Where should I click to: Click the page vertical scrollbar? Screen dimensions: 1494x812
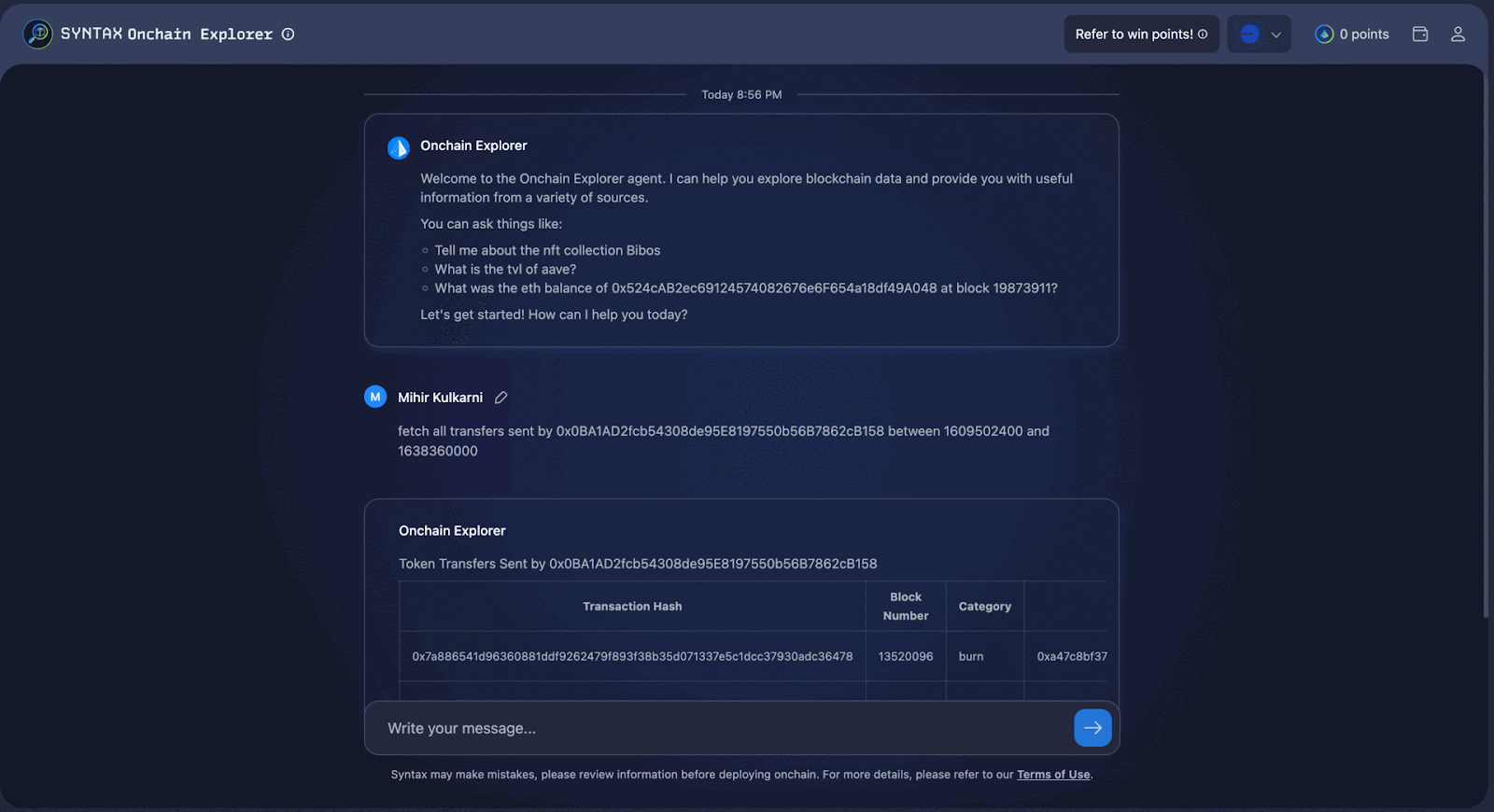tap(1486, 345)
